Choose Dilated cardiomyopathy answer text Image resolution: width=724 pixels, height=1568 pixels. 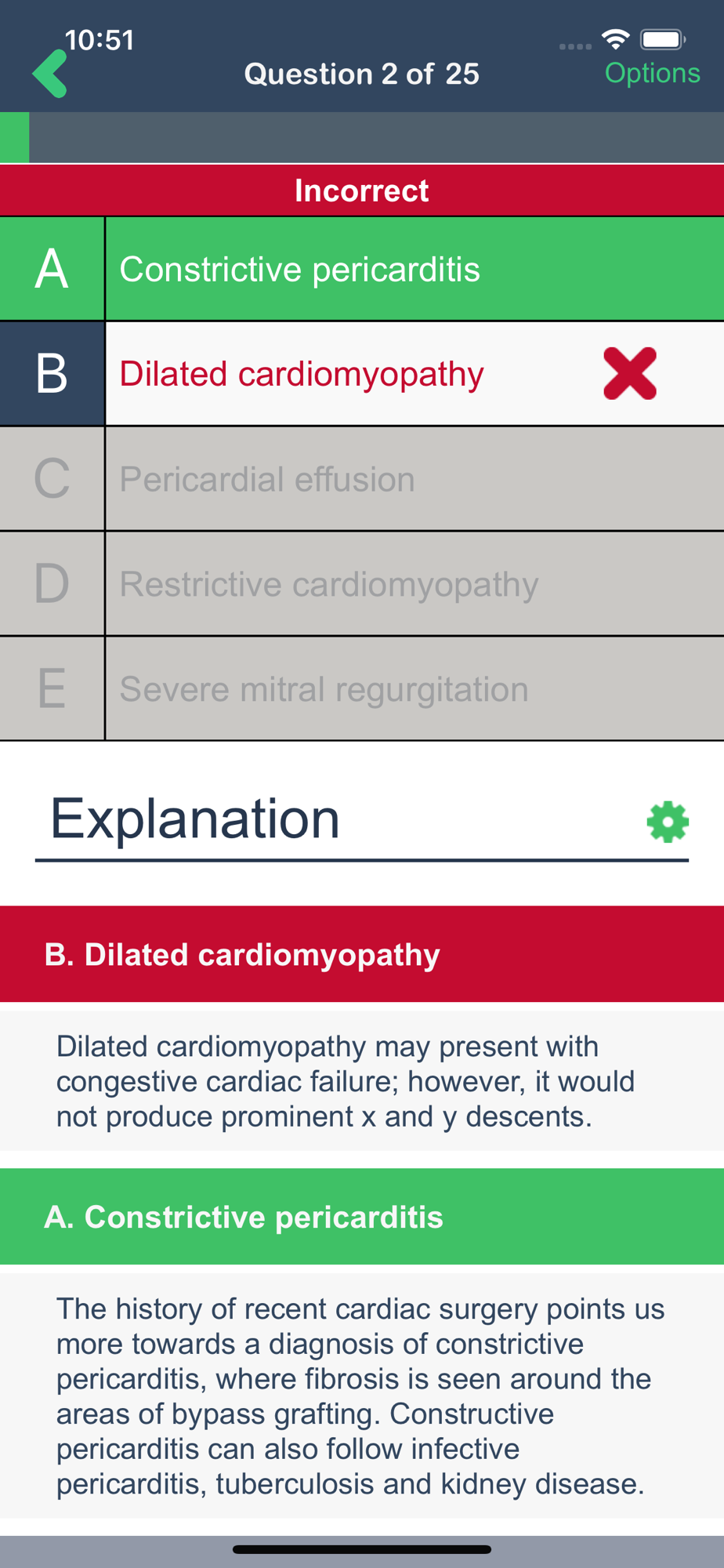[302, 374]
